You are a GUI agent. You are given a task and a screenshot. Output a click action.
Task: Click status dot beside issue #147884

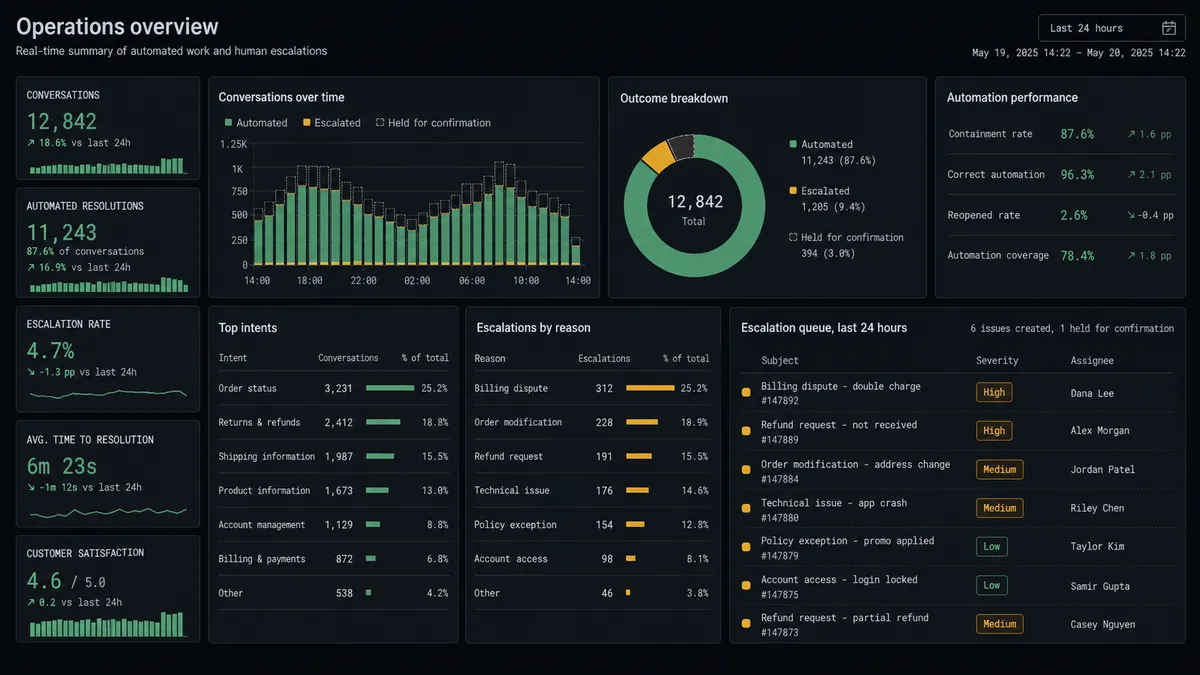point(746,470)
